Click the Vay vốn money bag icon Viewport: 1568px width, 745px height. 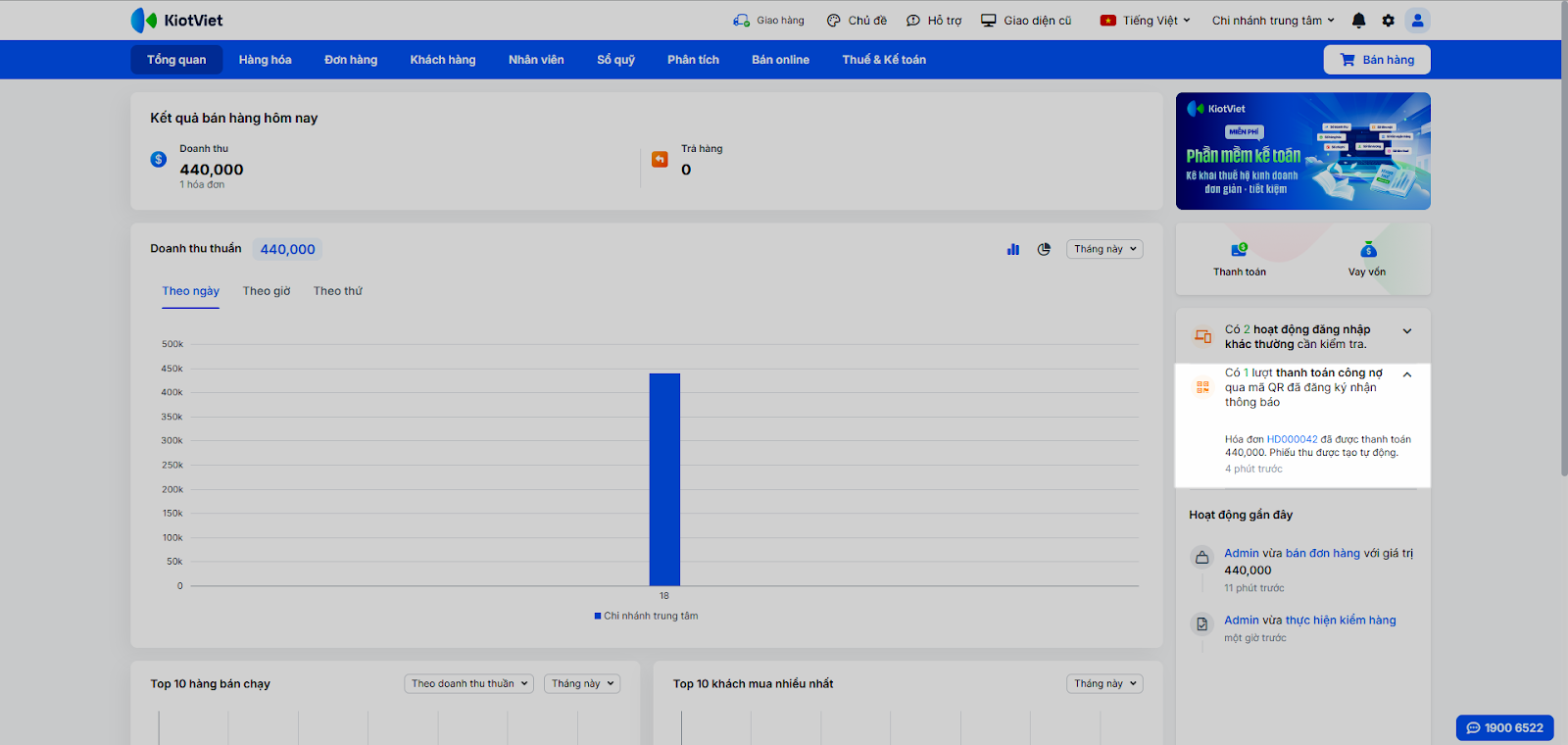click(x=1368, y=249)
